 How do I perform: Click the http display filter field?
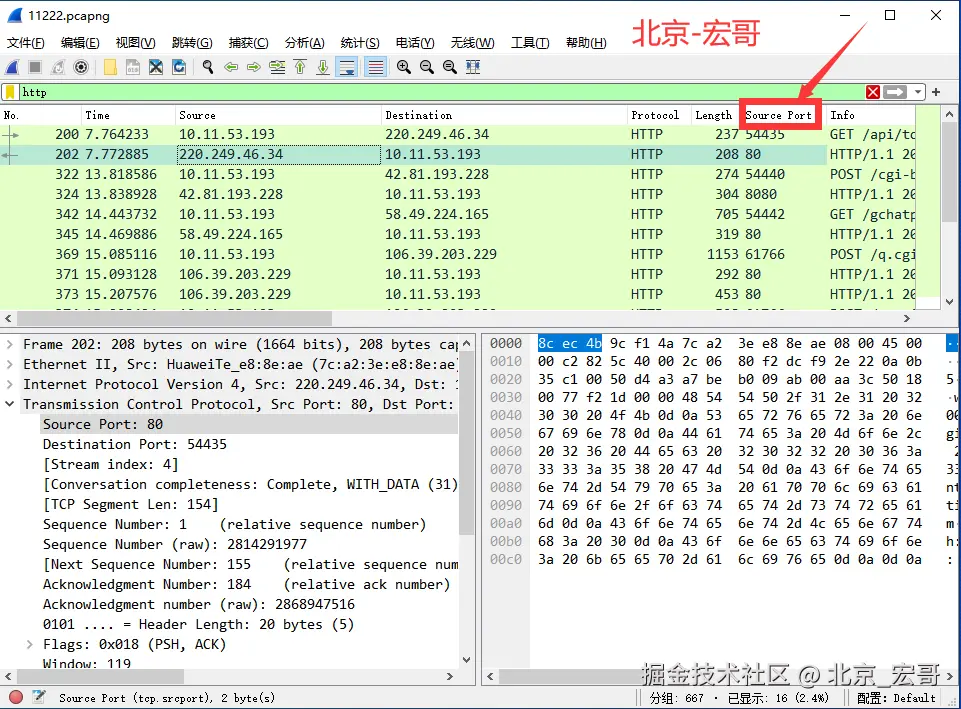[441, 92]
